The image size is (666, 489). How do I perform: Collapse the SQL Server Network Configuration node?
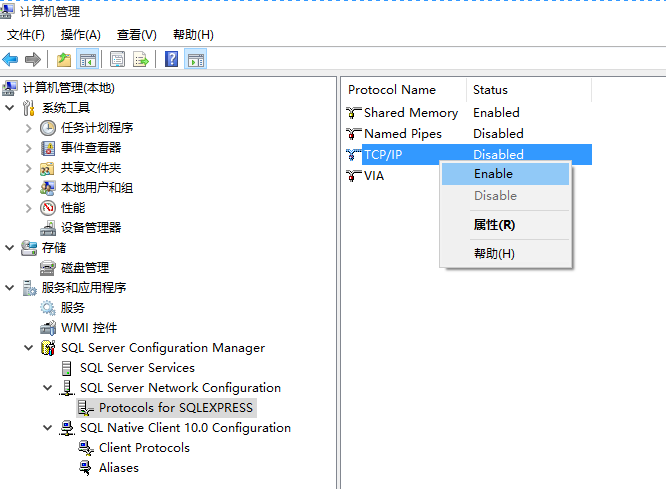tap(48, 387)
